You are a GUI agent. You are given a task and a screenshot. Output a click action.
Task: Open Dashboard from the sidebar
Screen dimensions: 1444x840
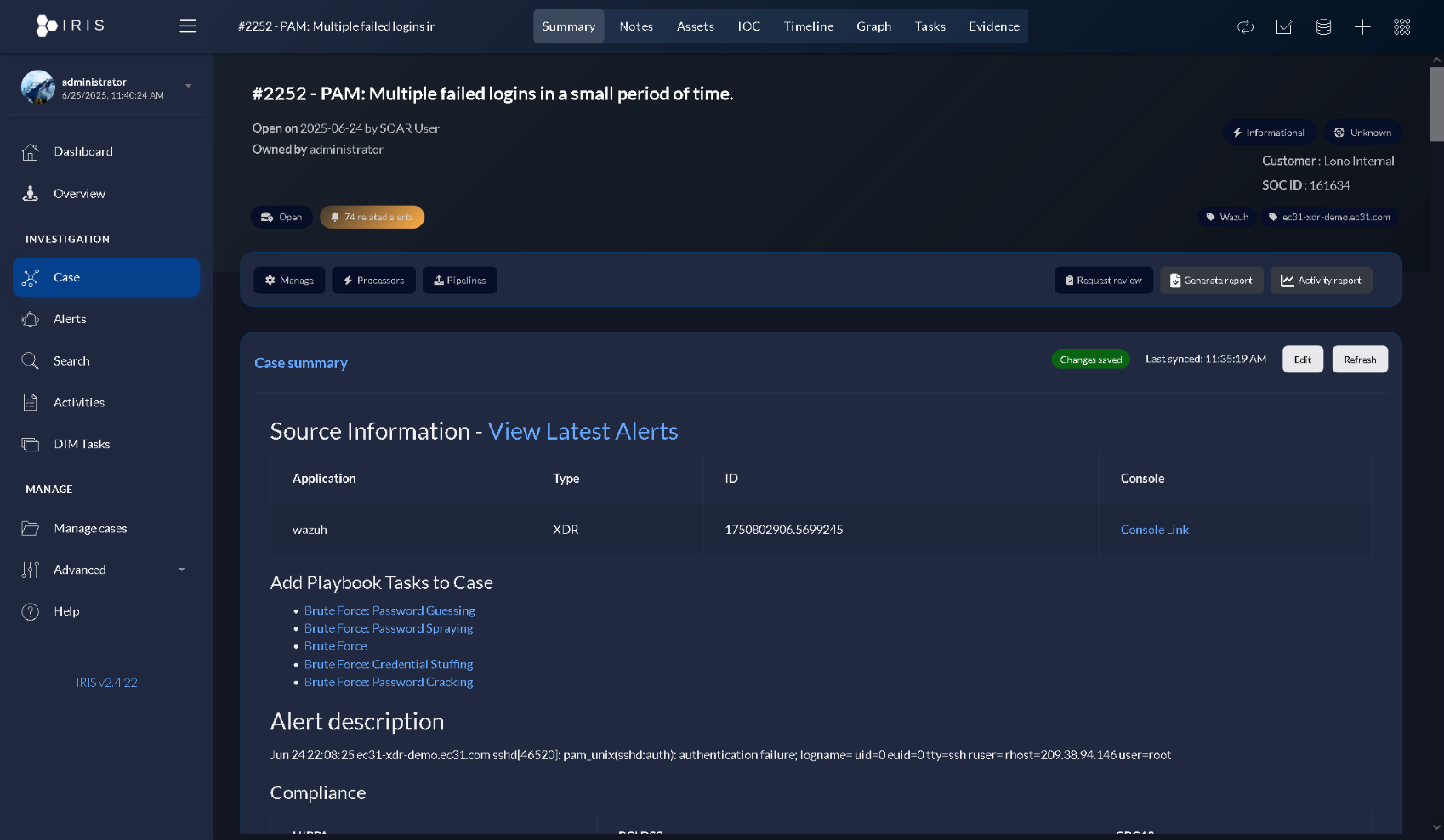click(x=106, y=151)
